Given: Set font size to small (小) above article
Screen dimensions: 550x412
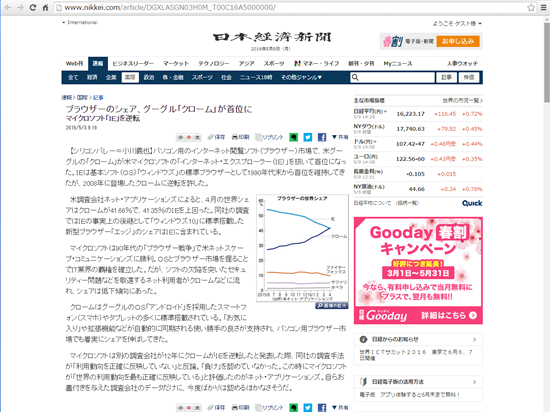Looking at the screenshot, I should click(181, 137).
